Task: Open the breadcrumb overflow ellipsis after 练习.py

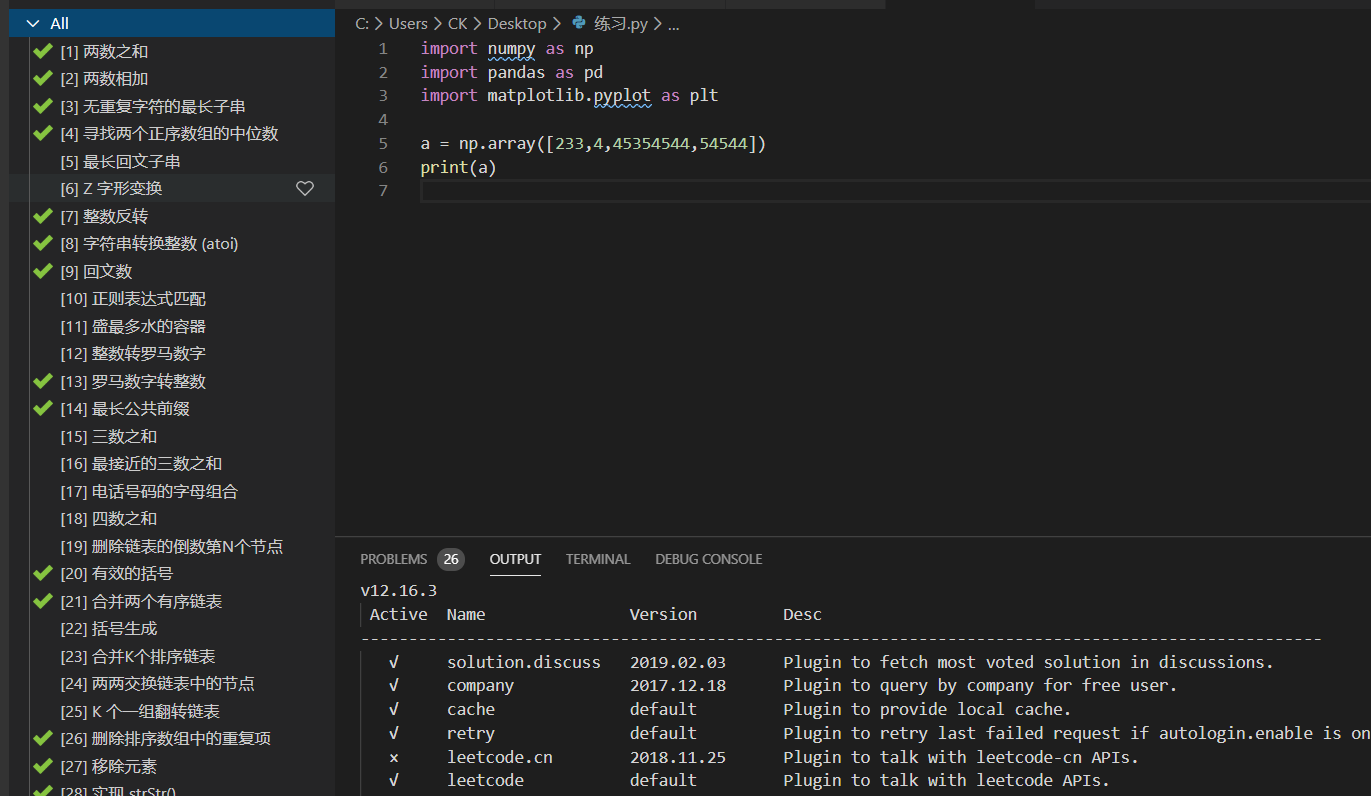Action: point(674,23)
